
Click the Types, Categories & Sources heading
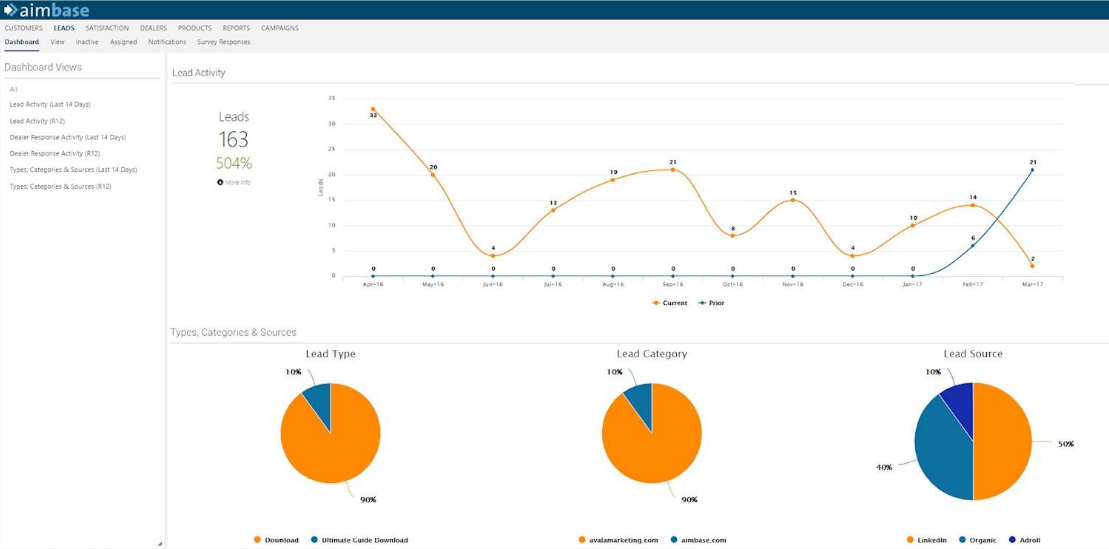tap(233, 332)
